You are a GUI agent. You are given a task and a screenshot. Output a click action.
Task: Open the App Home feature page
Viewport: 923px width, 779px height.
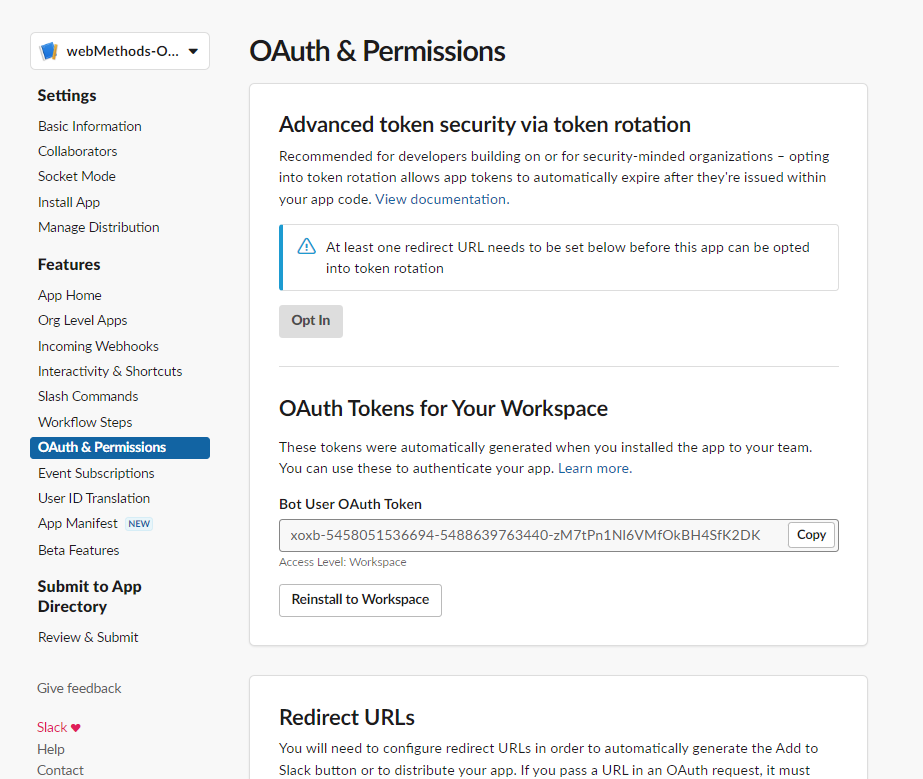[70, 295]
